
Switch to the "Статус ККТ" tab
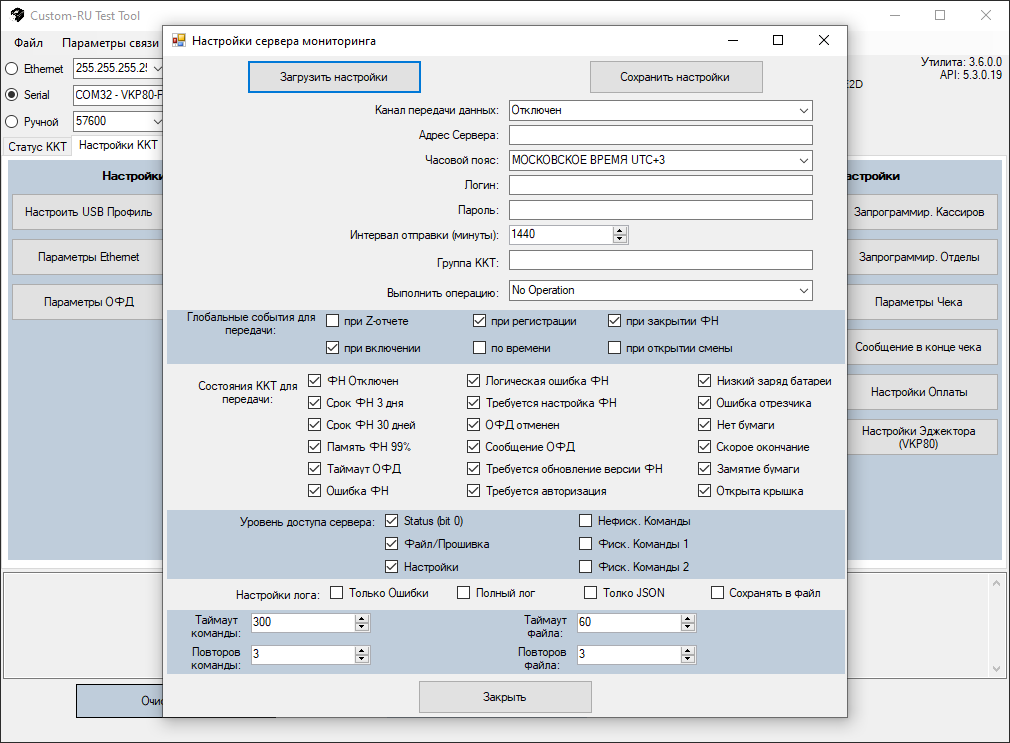[37, 146]
